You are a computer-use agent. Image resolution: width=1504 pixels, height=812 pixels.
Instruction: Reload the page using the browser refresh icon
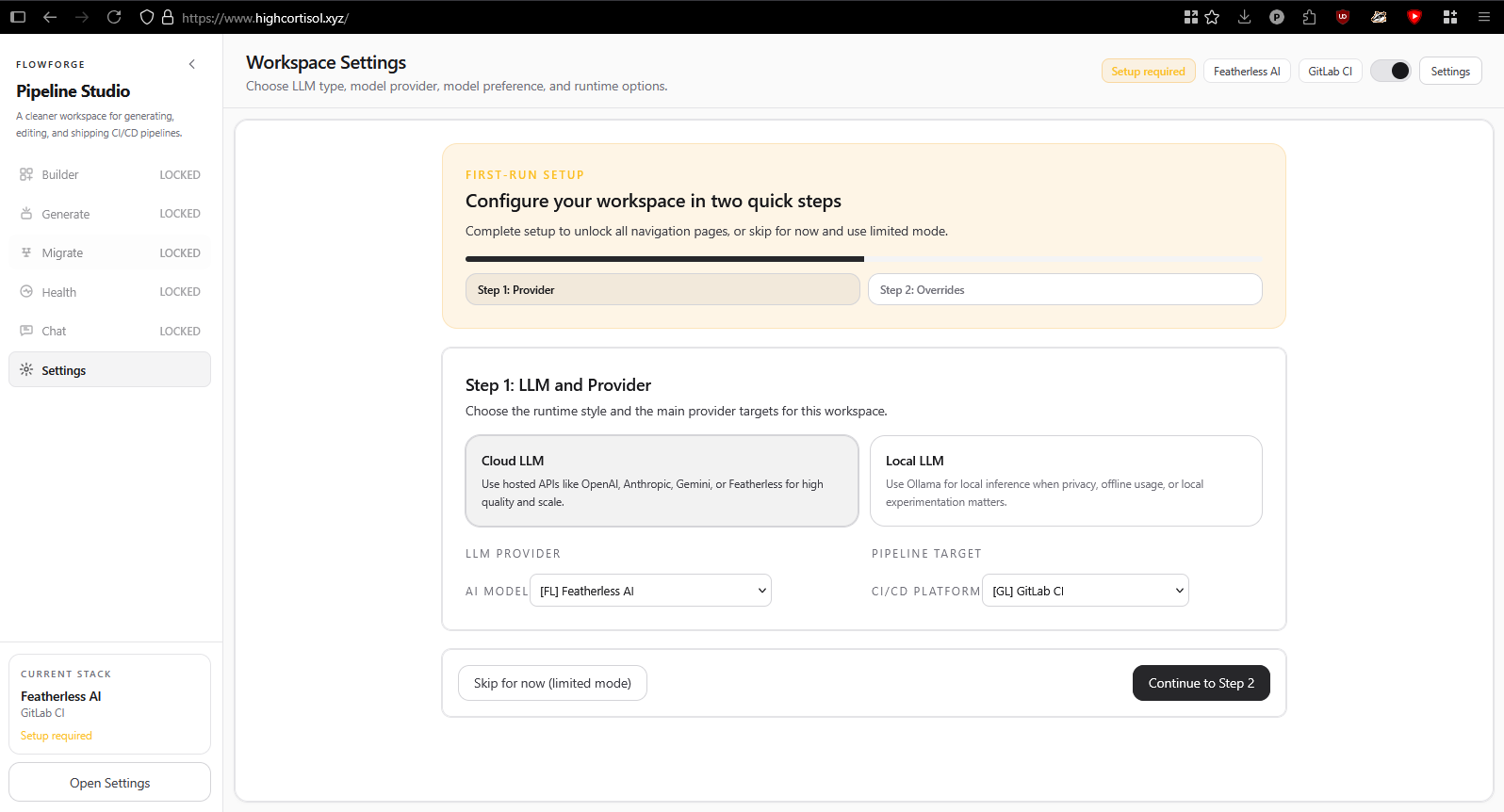[114, 17]
